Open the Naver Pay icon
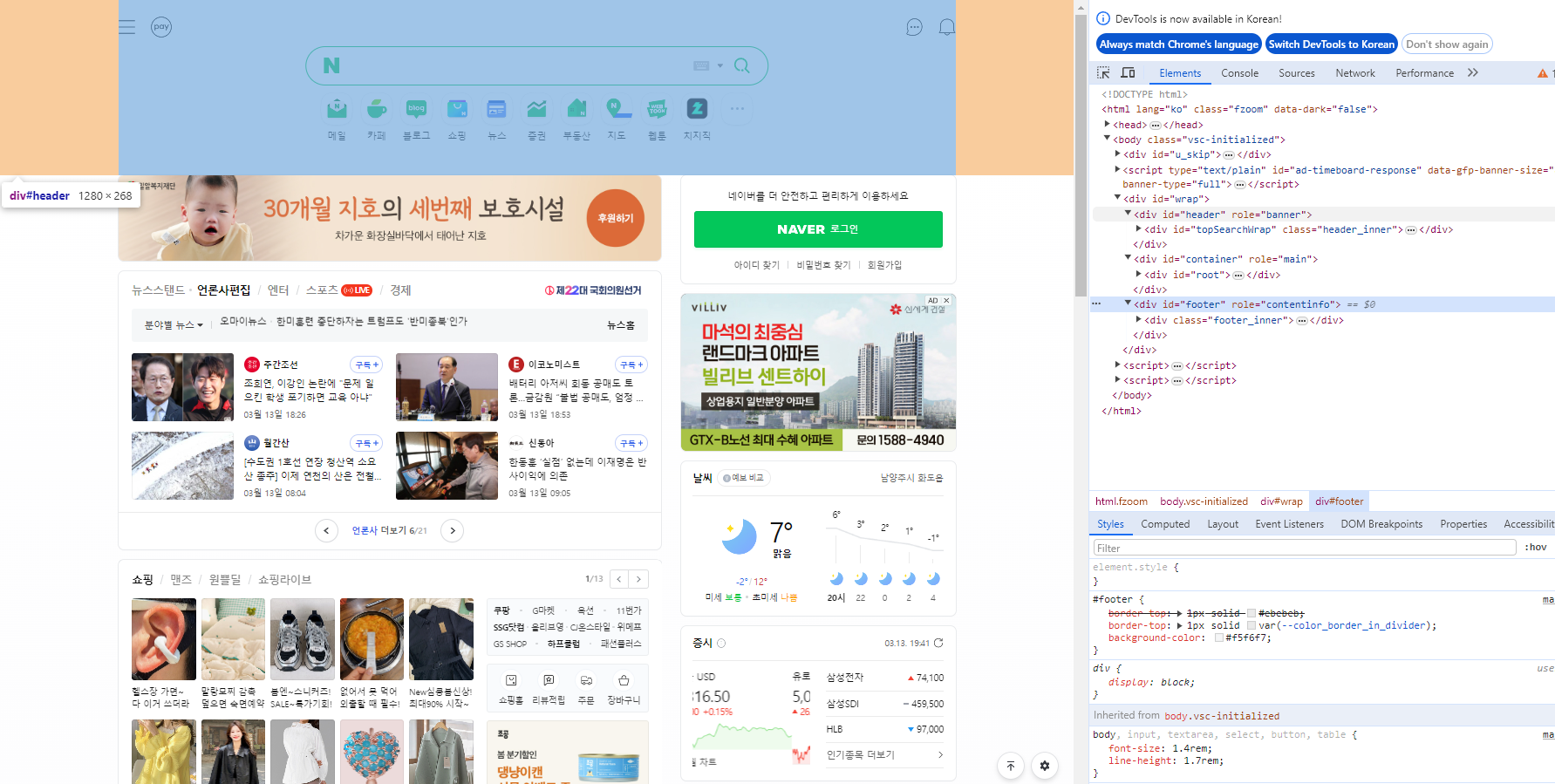Screen dimensions: 1555x784 161,27
